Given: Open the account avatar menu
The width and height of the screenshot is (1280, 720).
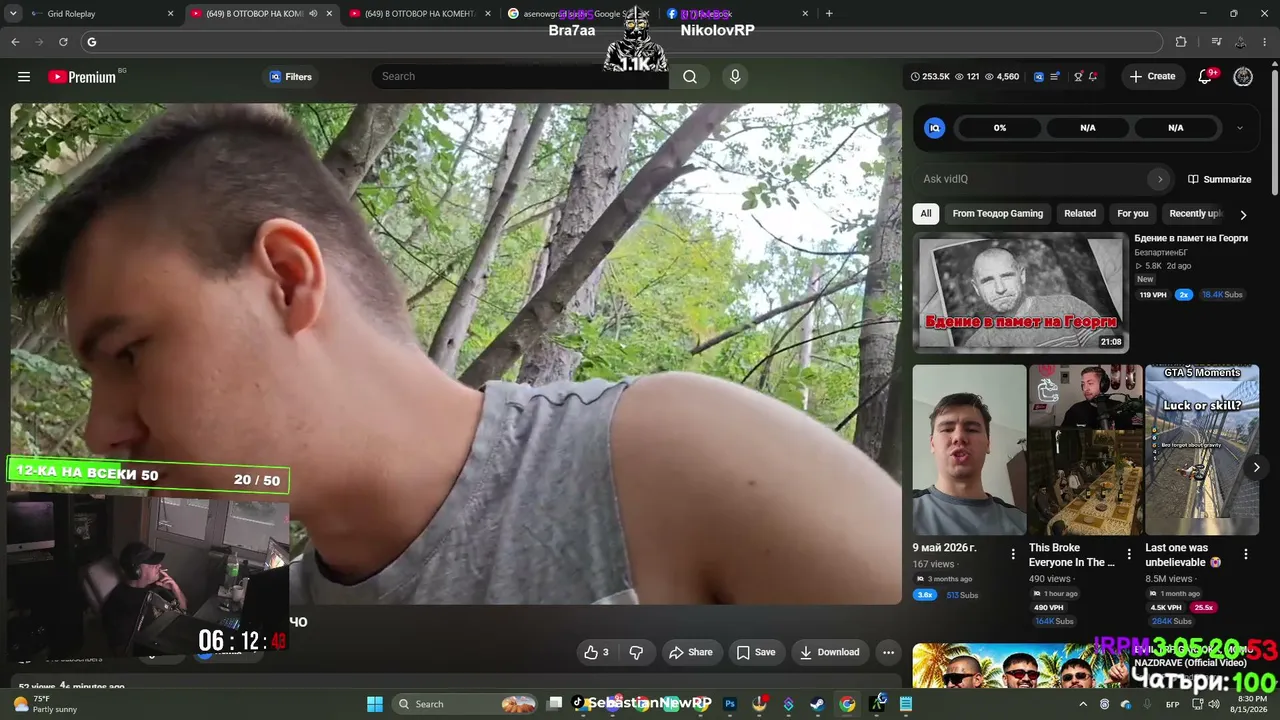Looking at the screenshot, I should (1243, 77).
